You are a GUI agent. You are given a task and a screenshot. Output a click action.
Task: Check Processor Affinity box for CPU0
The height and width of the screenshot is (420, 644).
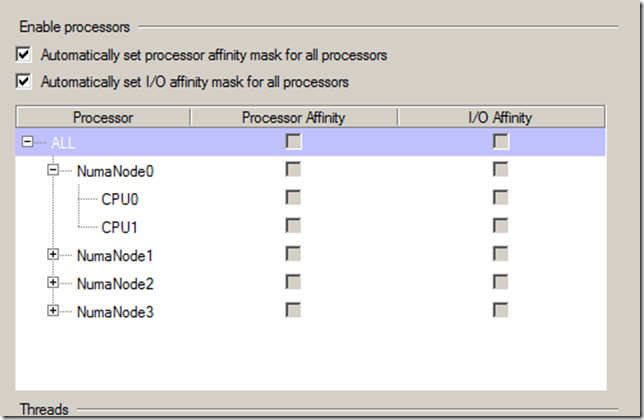pyautogui.click(x=294, y=199)
